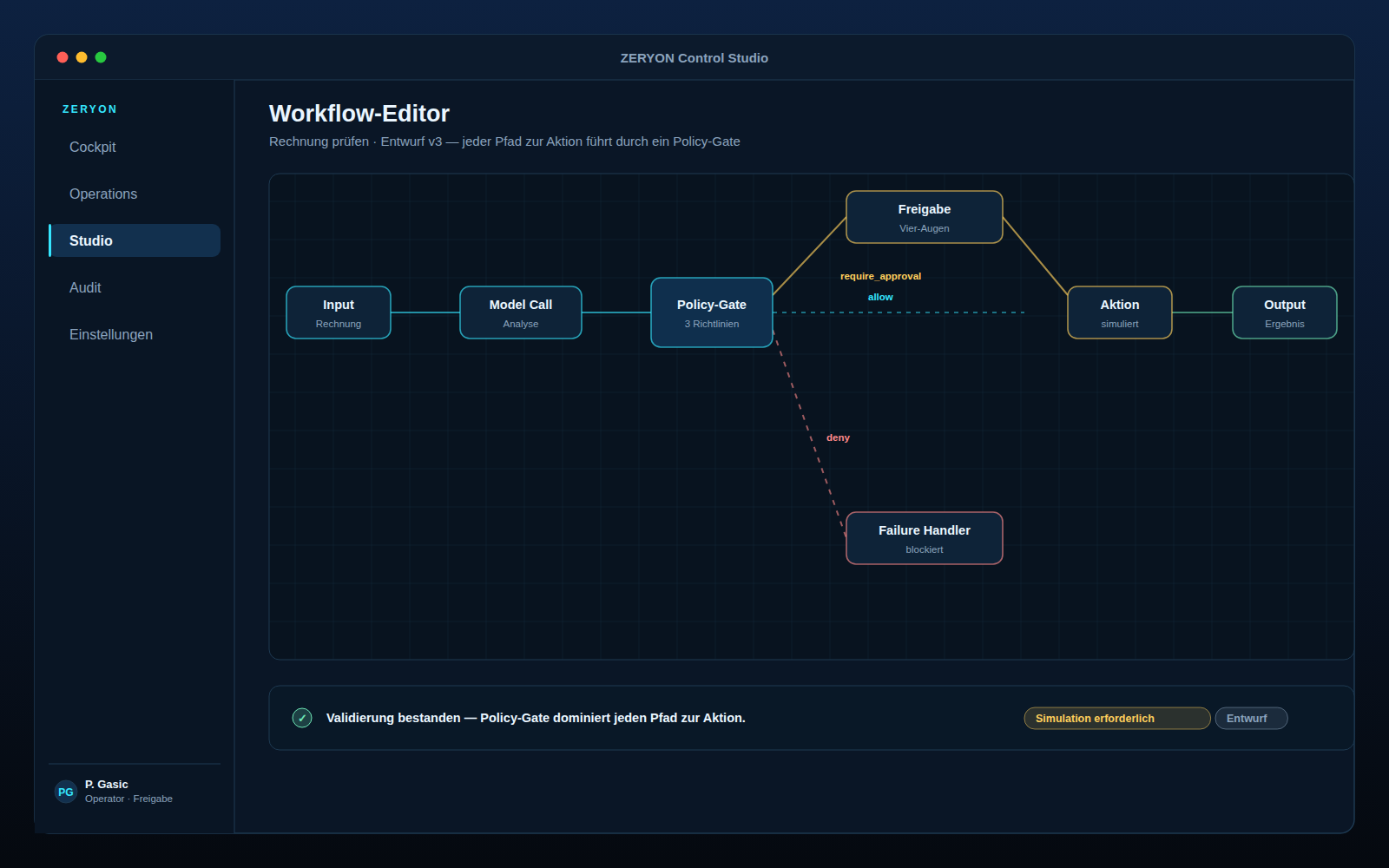Click the green validation checkmark icon
This screenshot has height=868, width=1389.
302,718
